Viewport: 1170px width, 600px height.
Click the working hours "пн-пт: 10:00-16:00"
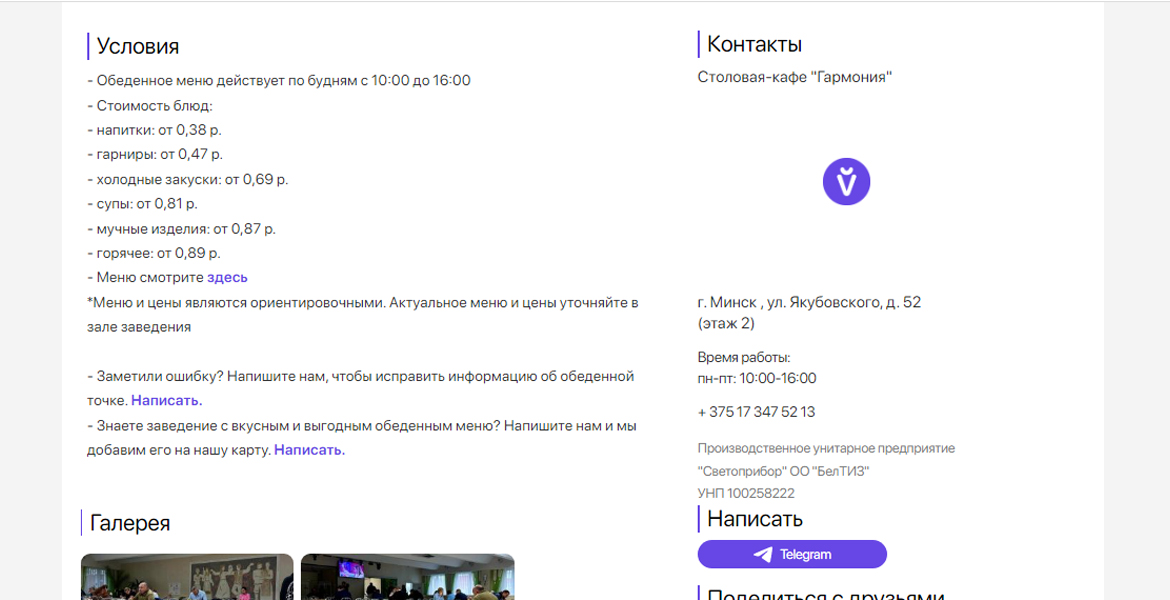757,378
